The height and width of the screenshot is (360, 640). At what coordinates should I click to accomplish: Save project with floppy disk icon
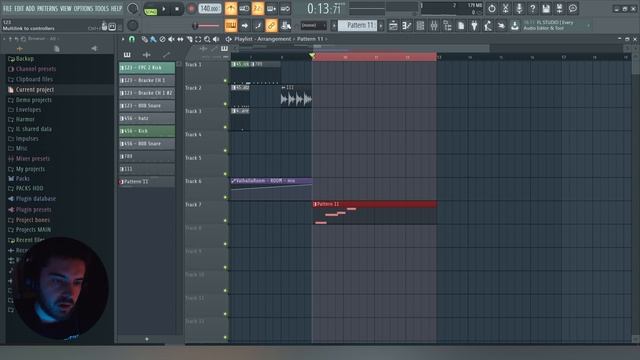546,9
